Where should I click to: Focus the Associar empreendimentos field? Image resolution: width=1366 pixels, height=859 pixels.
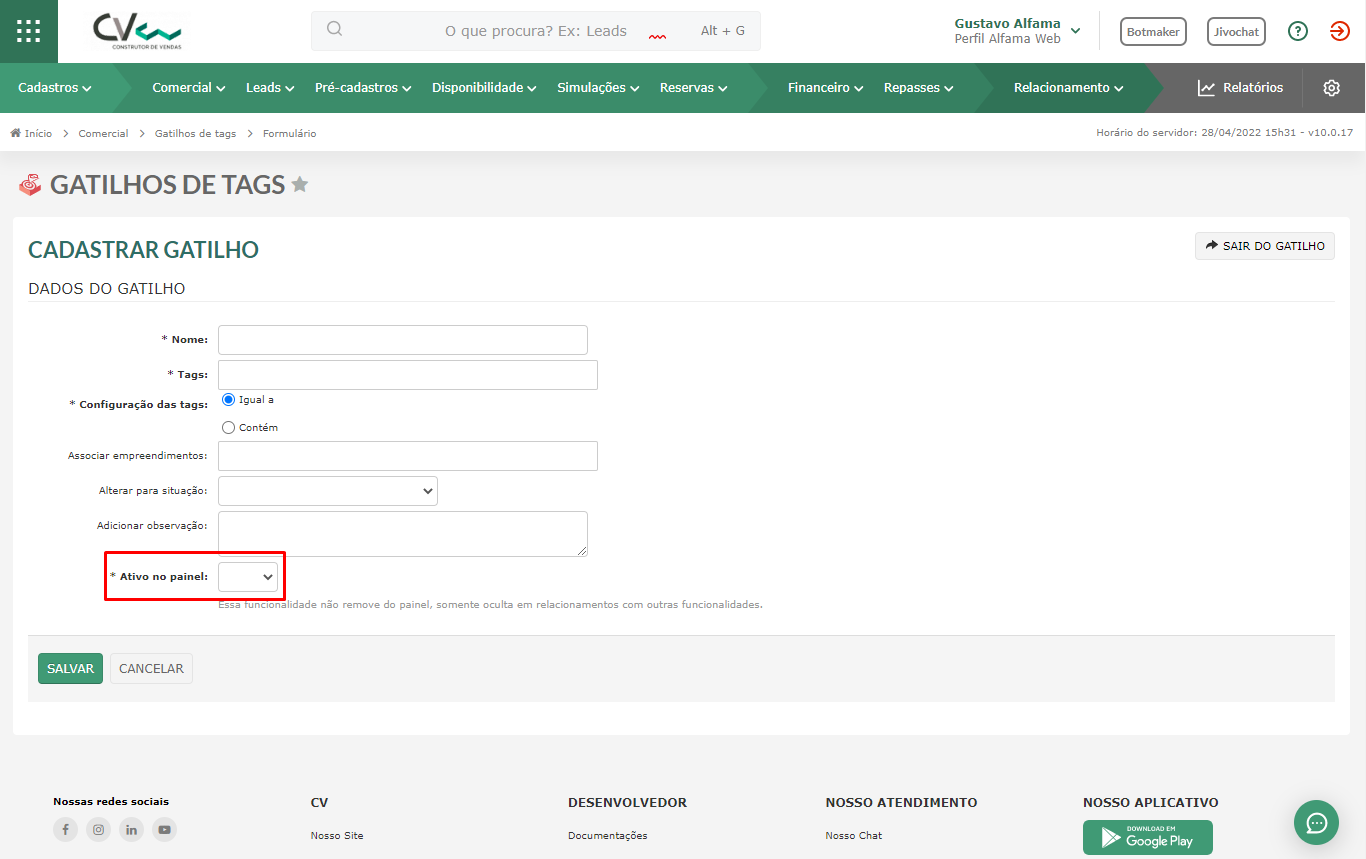click(x=408, y=456)
